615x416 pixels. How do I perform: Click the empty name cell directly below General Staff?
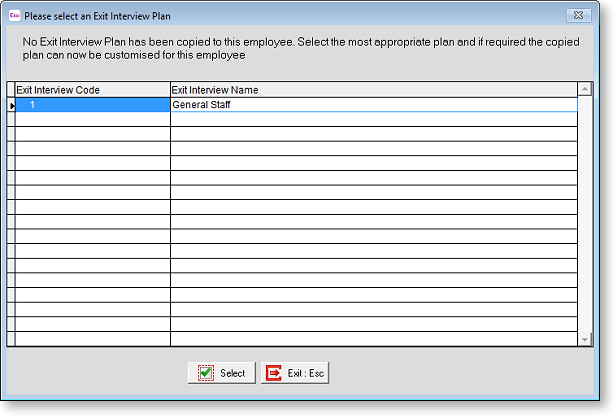pos(374,119)
